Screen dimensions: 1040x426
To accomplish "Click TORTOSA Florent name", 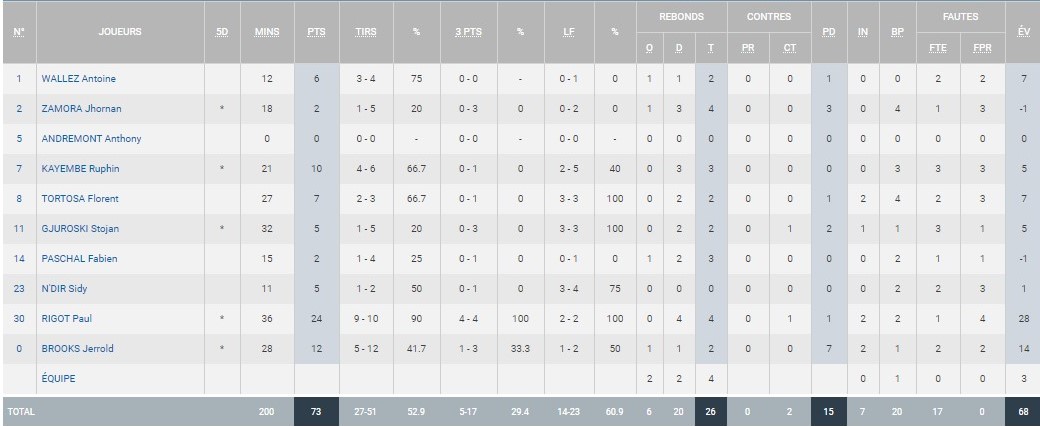I will coord(80,198).
